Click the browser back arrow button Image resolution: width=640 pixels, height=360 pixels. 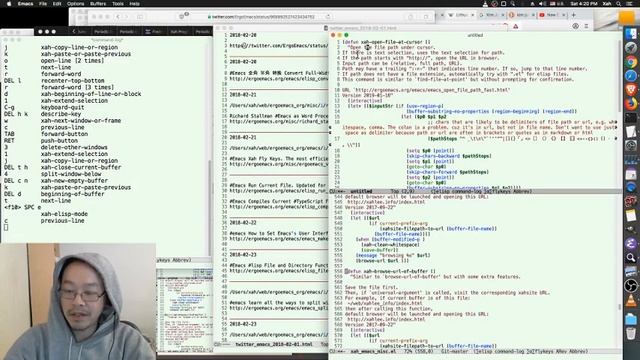tap(118, 17)
